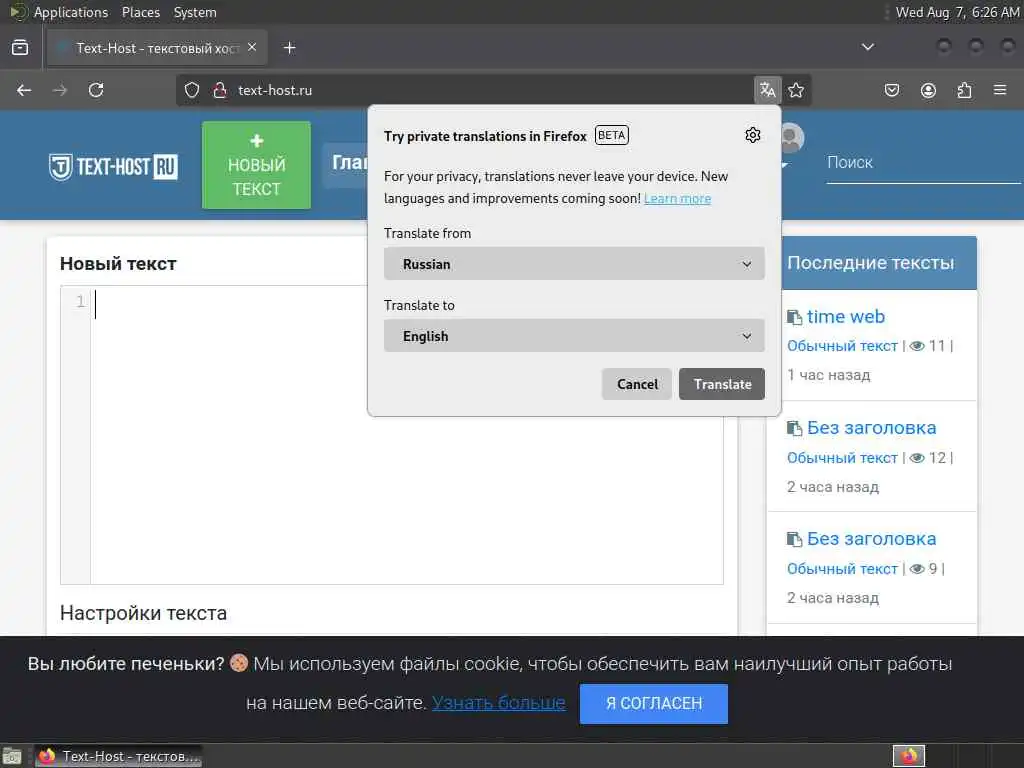The width and height of the screenshot is (1024, 768).
Task: Click the Firefox workspace icon in the bottom-right panel
Action: (x=908, y=756)
